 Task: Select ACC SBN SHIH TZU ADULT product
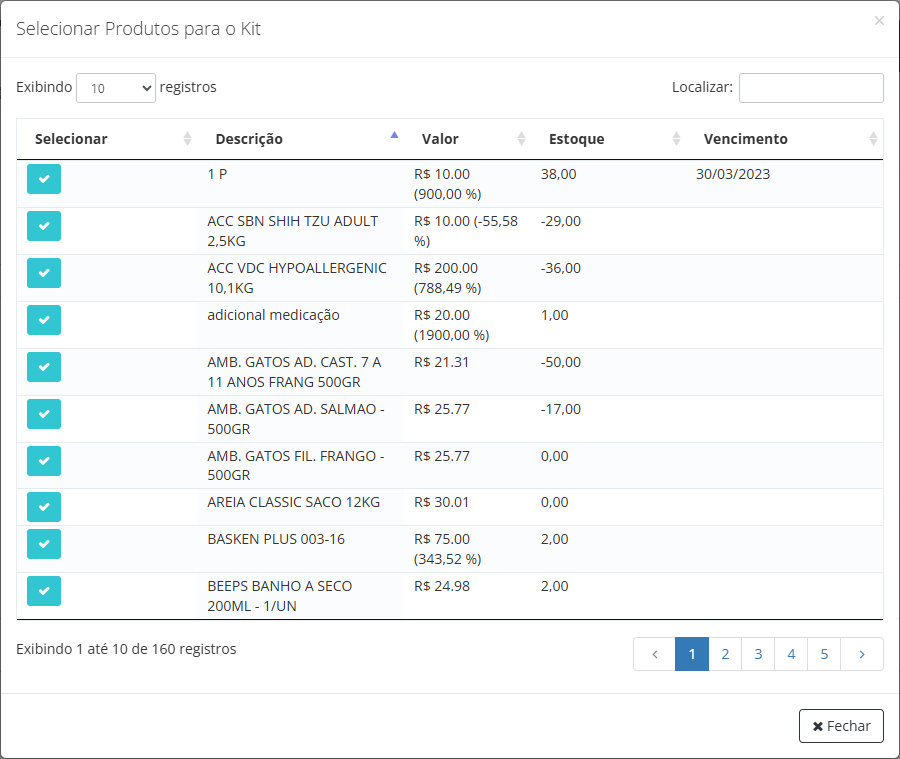44,226
